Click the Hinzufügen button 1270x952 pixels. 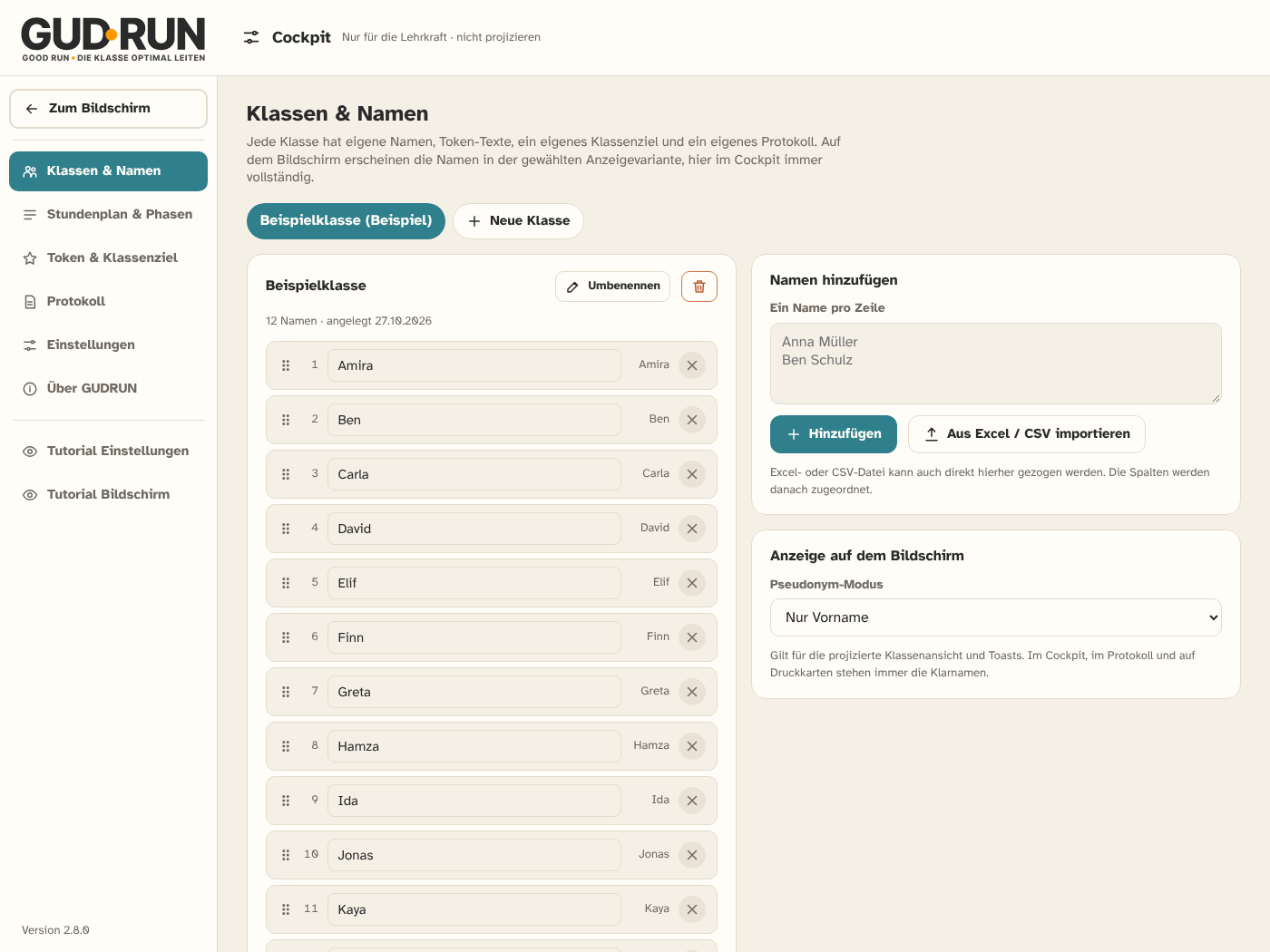coord(834,434)
